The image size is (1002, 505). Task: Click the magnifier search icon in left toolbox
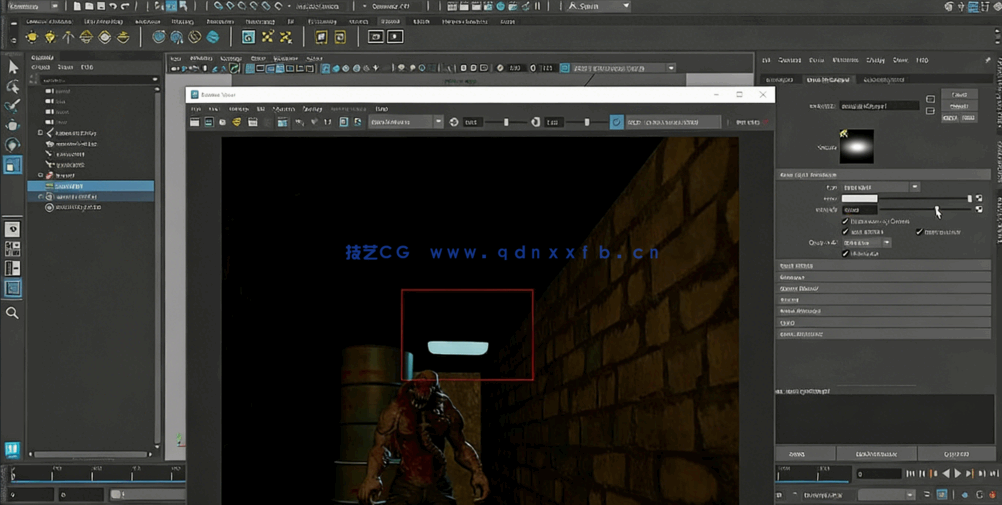click(x=13, y=313)
